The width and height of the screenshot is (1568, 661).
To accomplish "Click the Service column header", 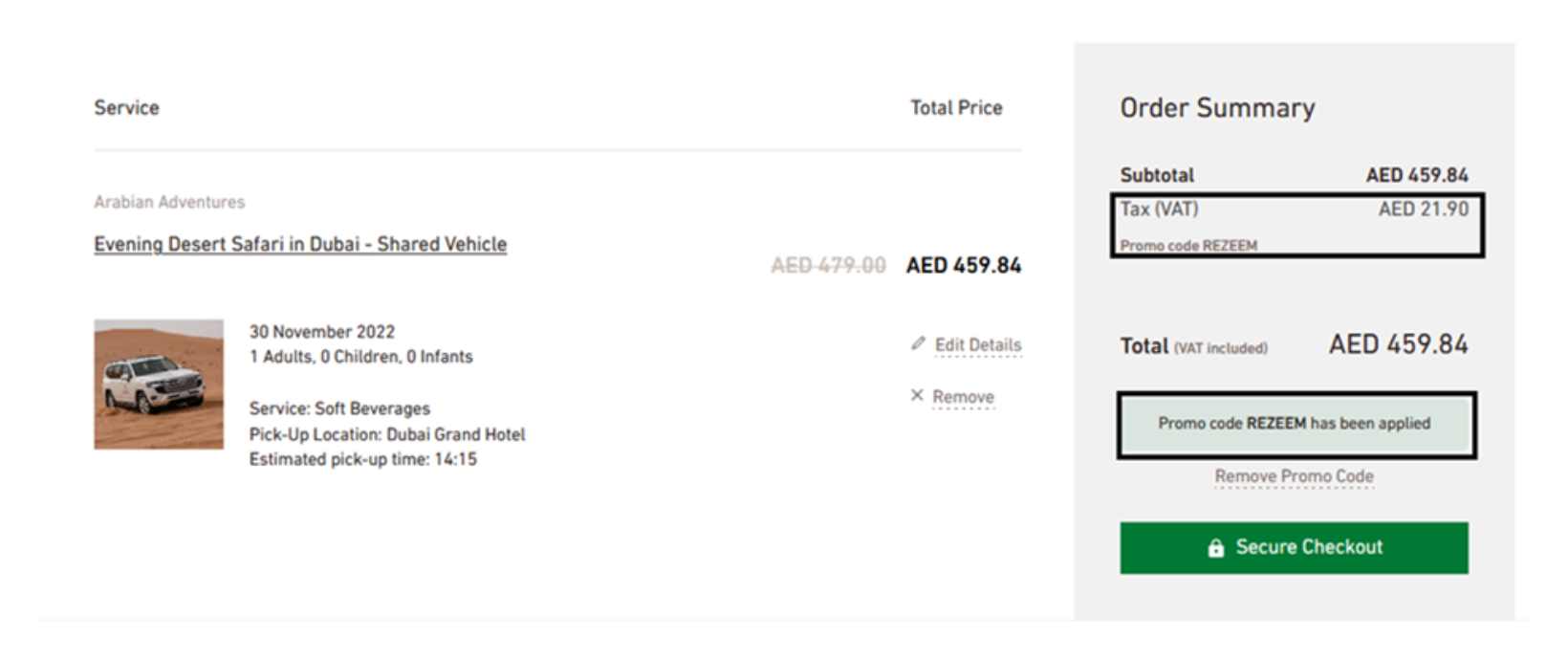I will (x=125, y=107).
